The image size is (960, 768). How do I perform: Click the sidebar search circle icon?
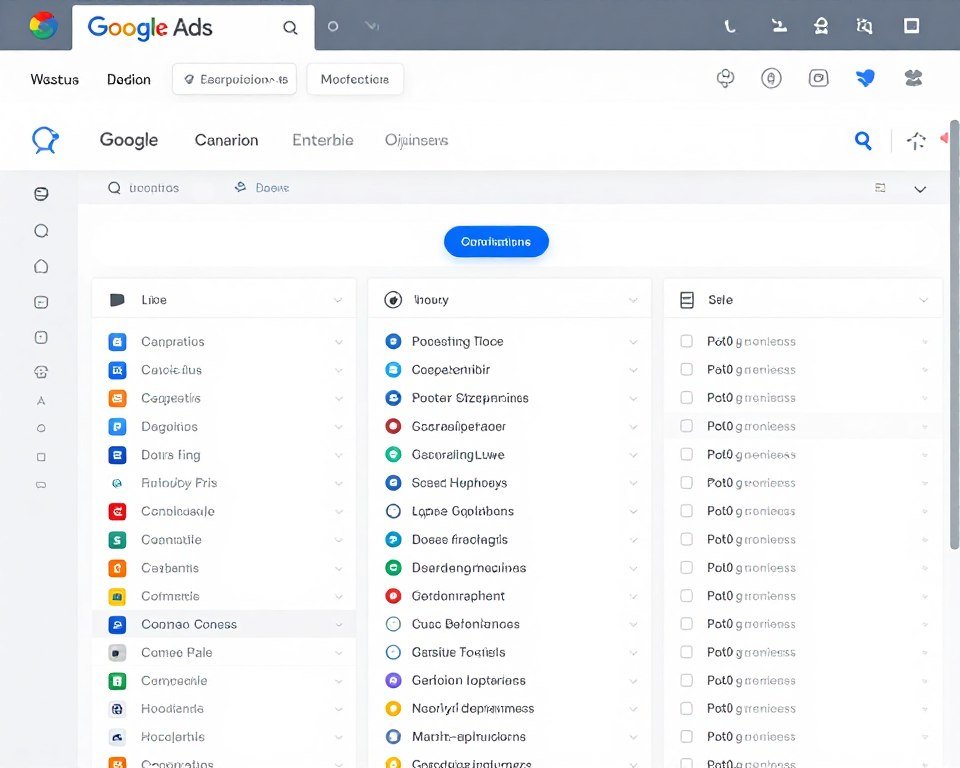point(41,231)
